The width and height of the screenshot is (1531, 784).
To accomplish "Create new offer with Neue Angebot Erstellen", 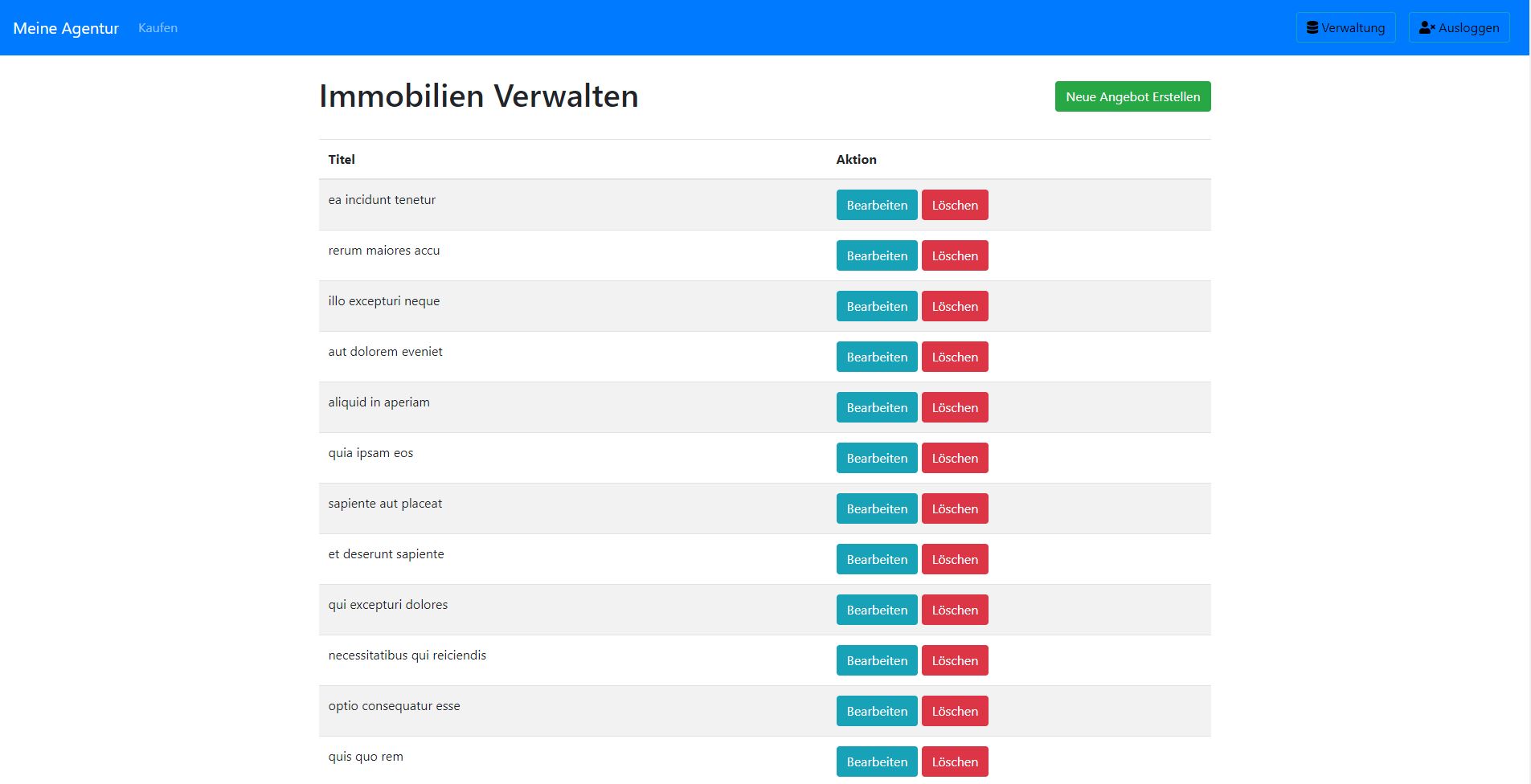I will (x=1132, y=96).
